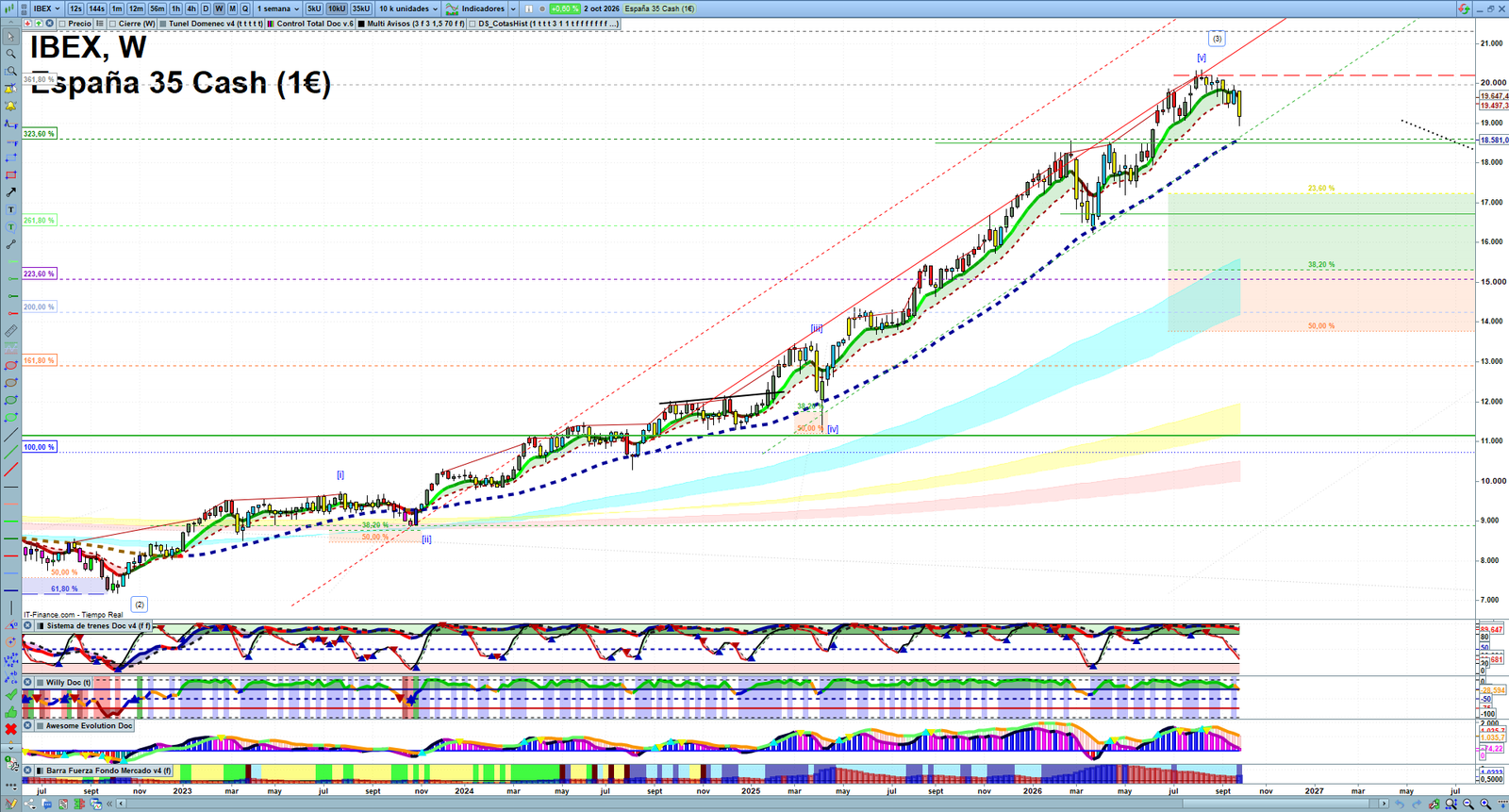Viewport: 1509px width, 812px height.
Task: Click the green checkmark icon in sidebar
Action: (11, 694)
